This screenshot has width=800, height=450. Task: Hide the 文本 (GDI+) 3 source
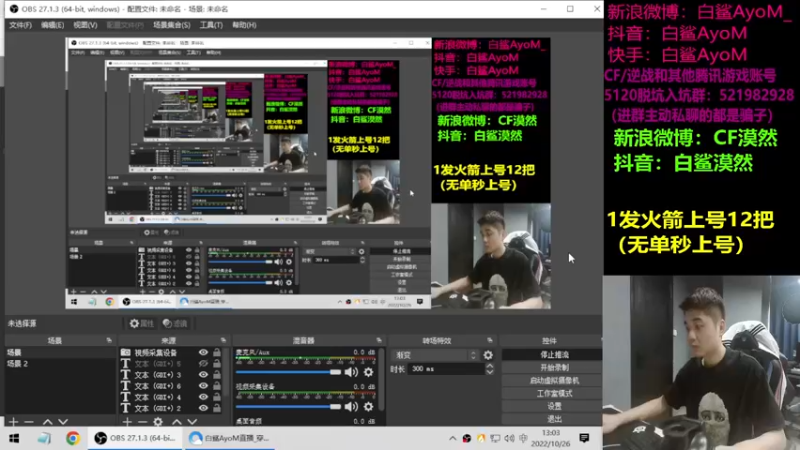[204, 375]
